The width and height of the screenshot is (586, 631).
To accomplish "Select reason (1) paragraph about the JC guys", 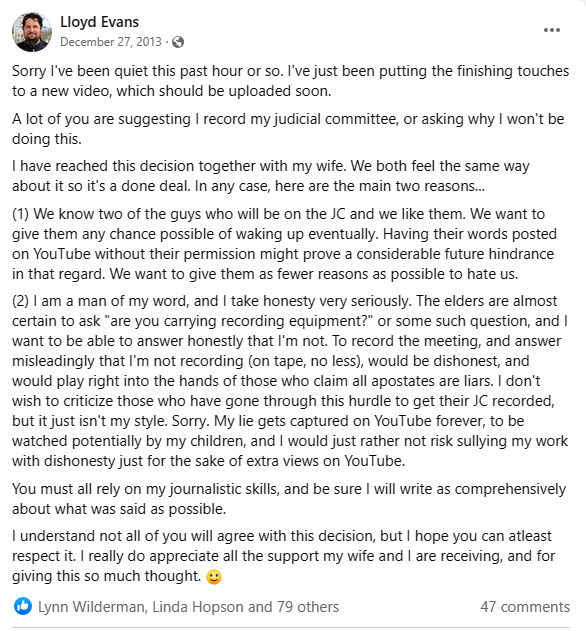I will (x=284, y=244).
